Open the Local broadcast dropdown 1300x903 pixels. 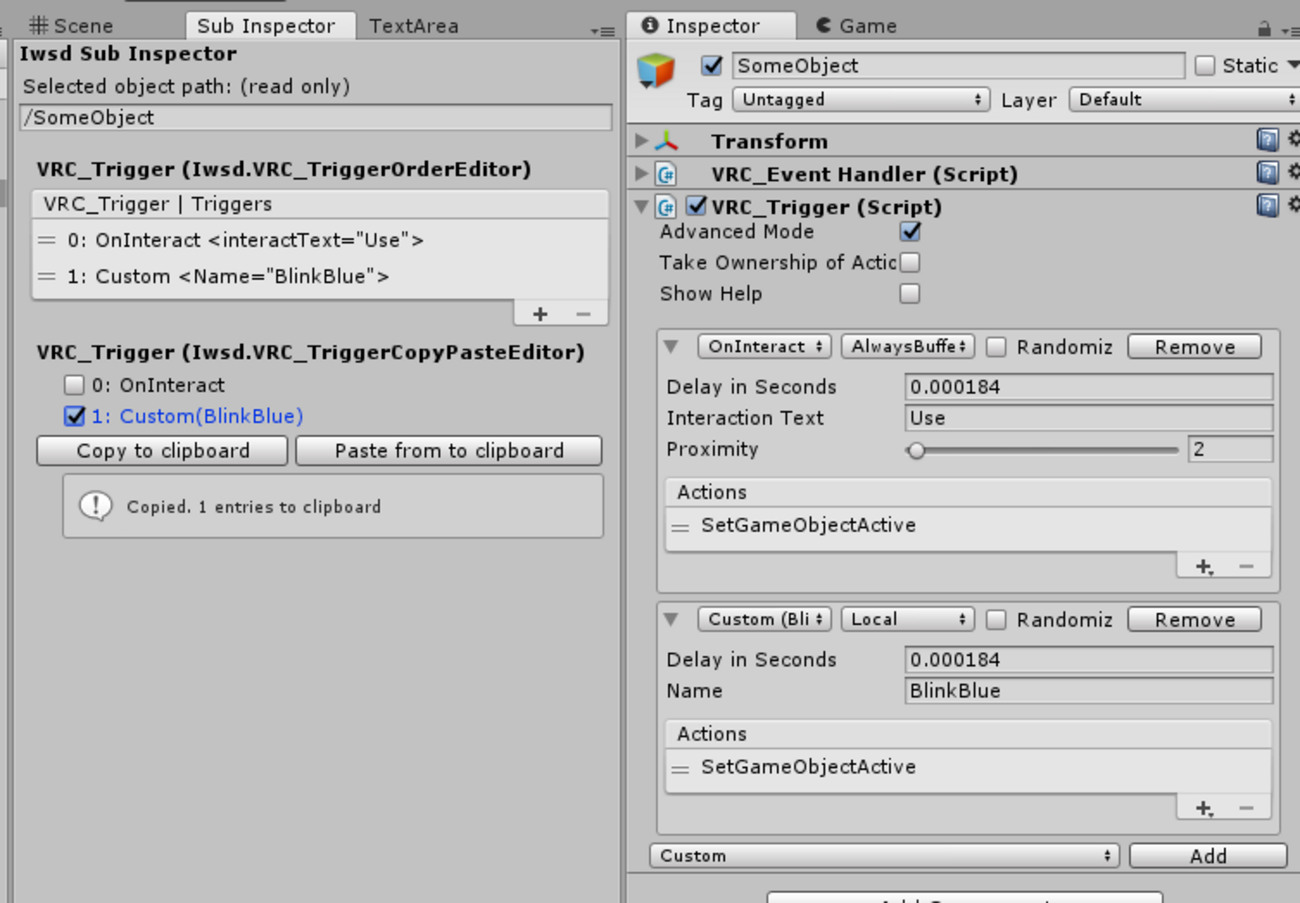click(x=908, y=620)
